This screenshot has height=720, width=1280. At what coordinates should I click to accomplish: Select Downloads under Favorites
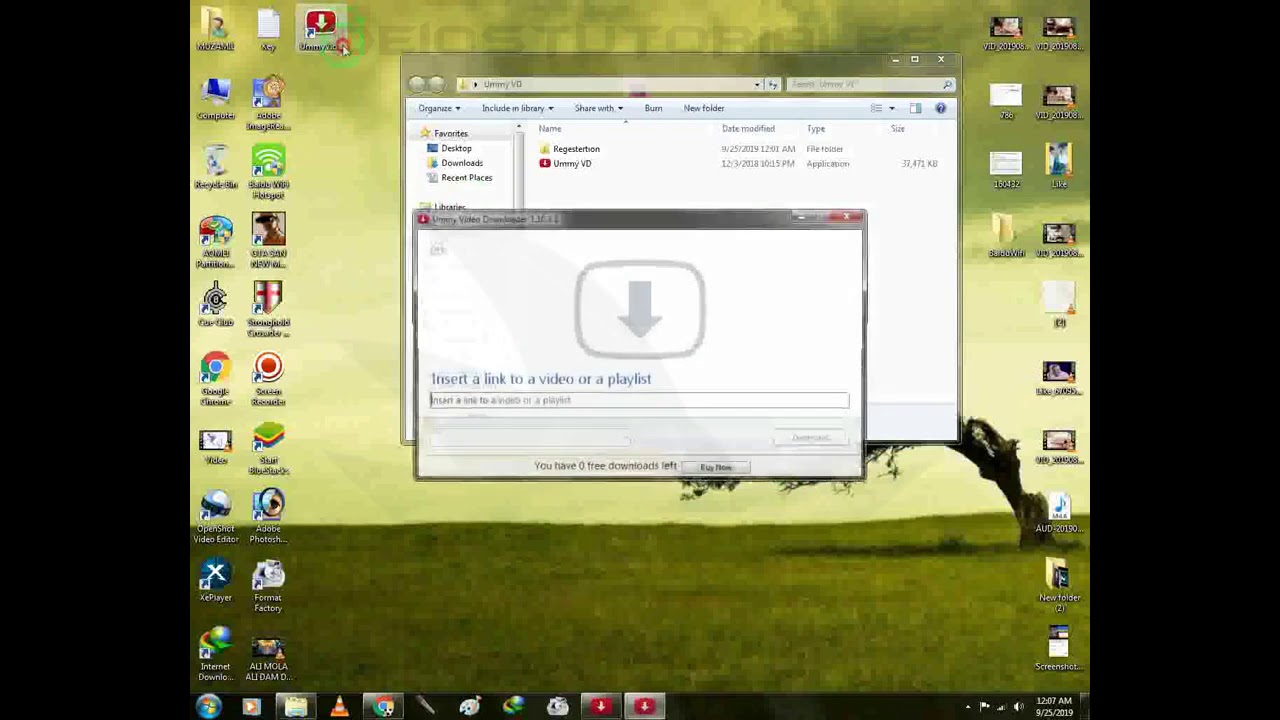[461, 163]
